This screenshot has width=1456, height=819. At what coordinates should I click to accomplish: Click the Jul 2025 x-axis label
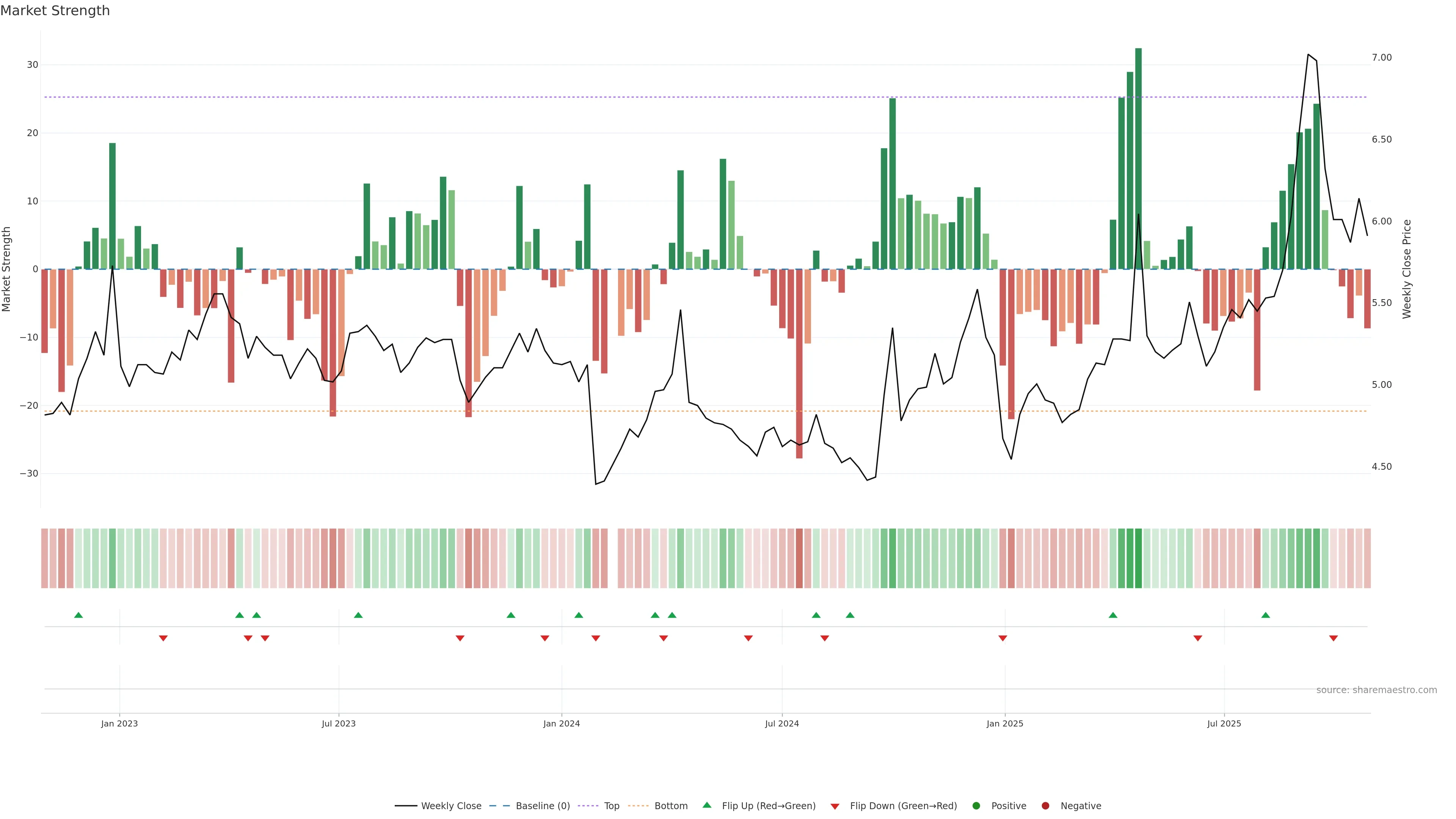(x=1224, y=723)
